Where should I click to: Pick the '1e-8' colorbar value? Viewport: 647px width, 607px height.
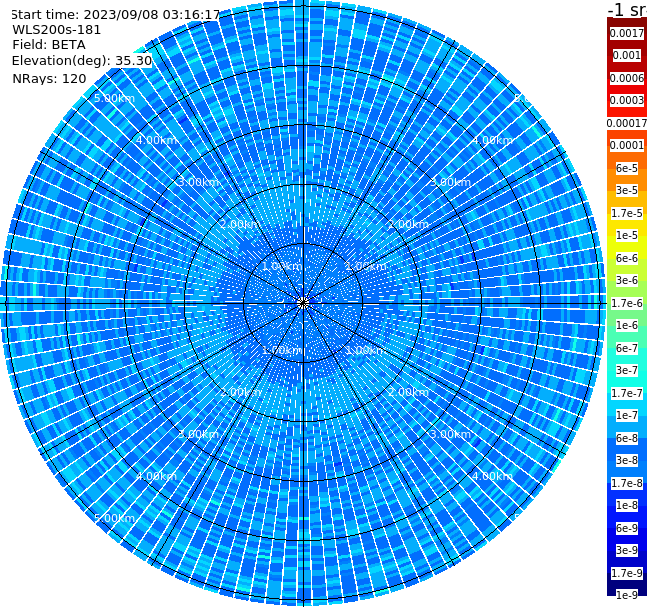click(627, 505)
